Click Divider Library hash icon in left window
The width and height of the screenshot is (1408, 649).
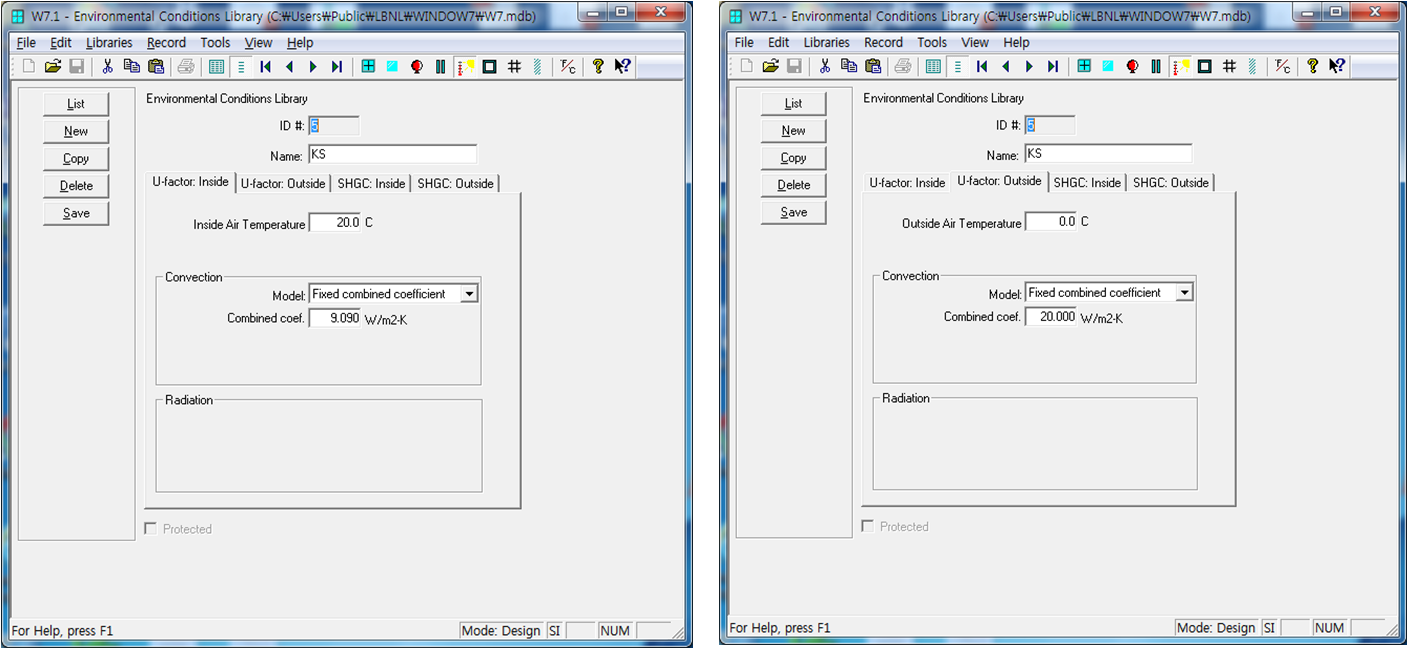[x=514, y=67]
